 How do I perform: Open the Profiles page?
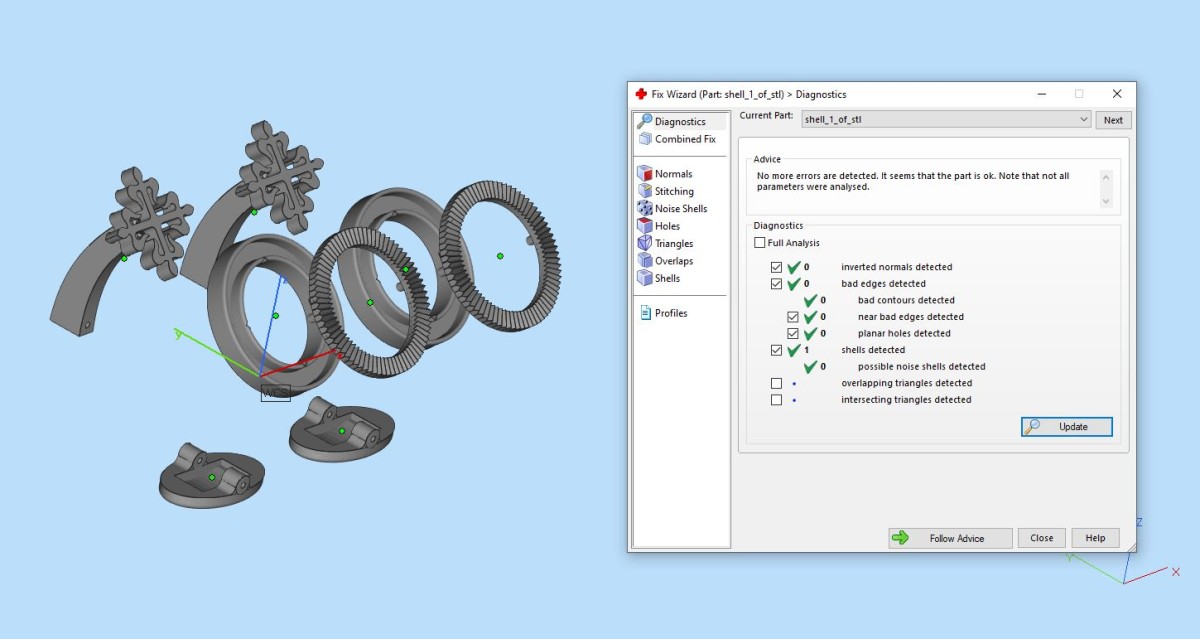(670, 313)
